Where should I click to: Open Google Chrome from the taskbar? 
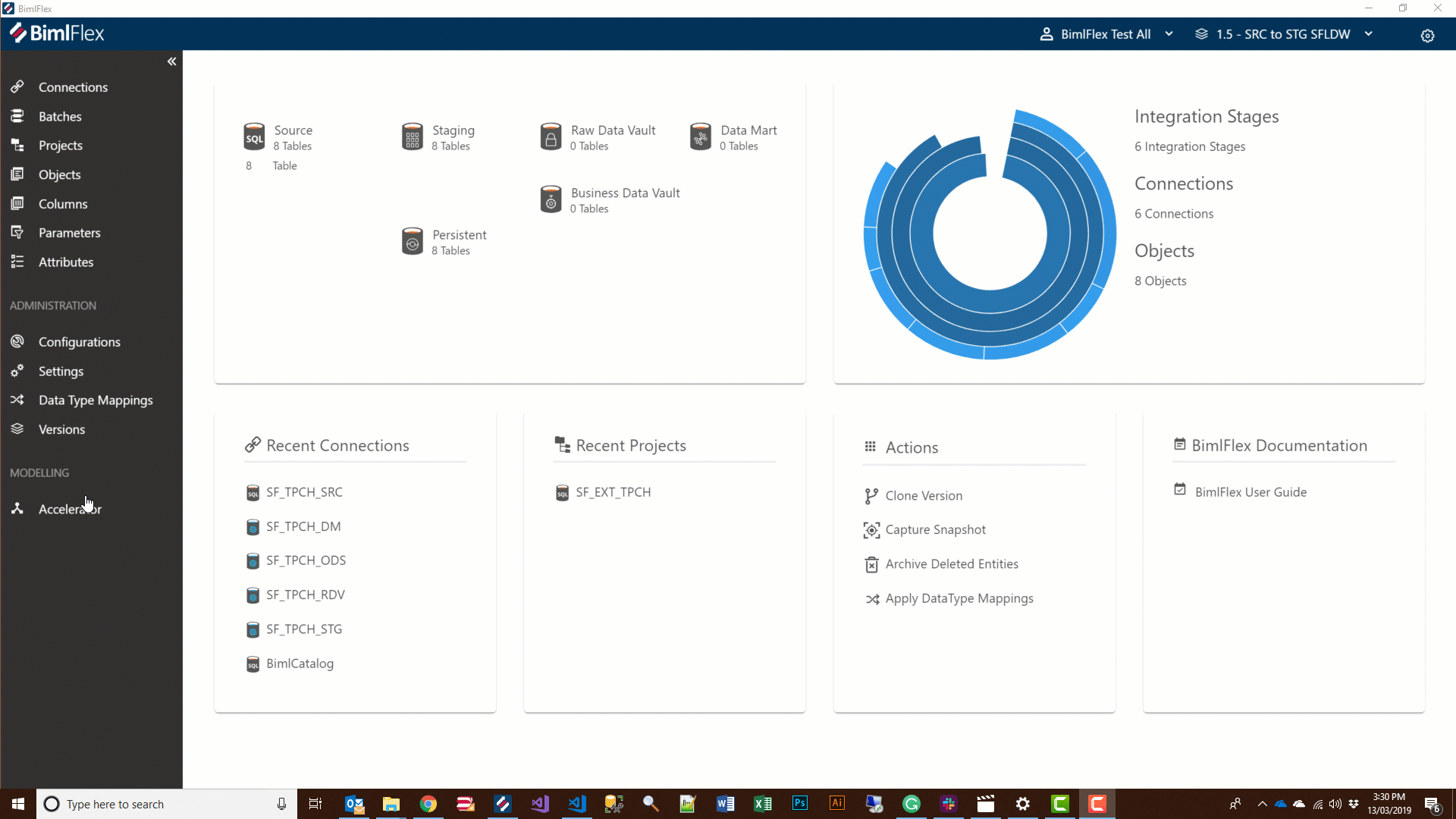coord(428,804)
